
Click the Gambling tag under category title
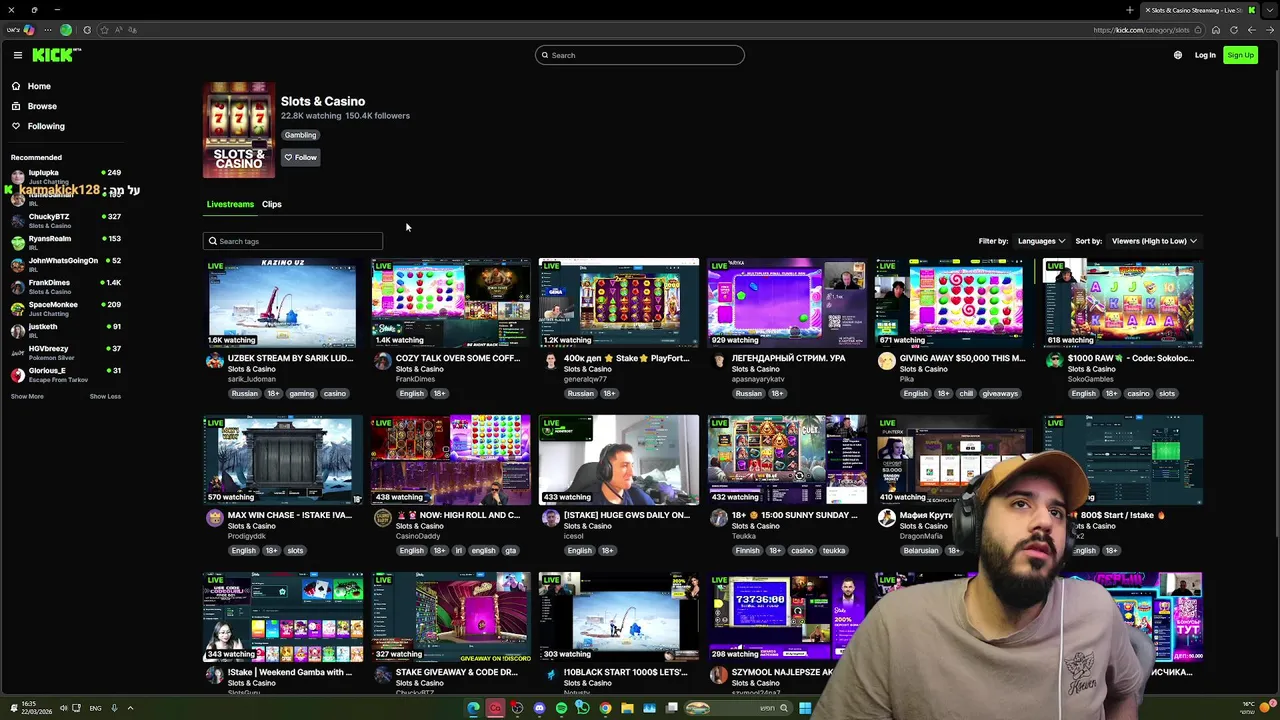[x=300, y=135]
